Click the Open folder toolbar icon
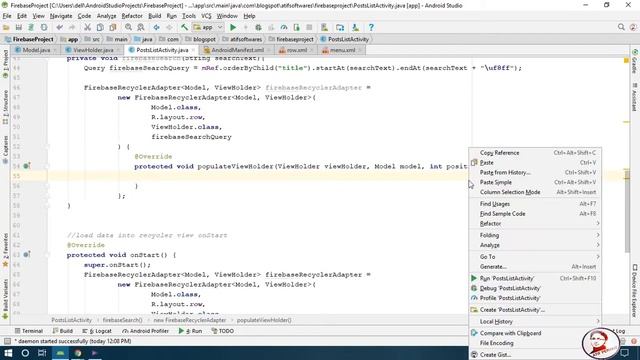 click(x=6, y=27)
